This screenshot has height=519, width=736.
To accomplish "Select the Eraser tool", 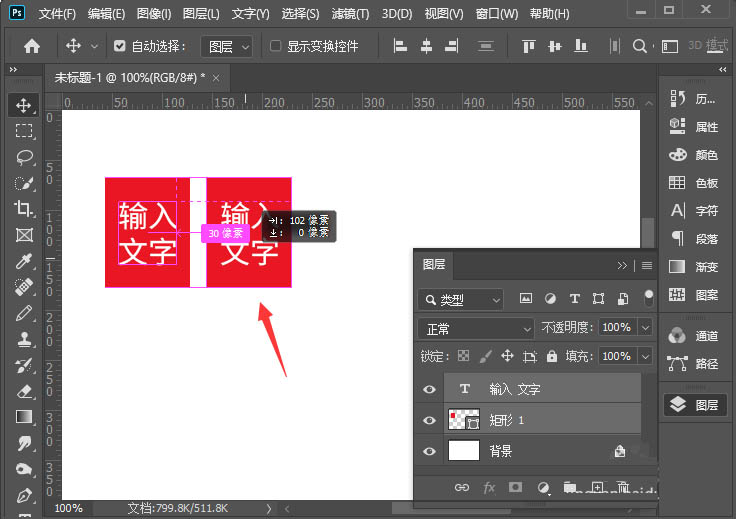I will tap(24, 391).
